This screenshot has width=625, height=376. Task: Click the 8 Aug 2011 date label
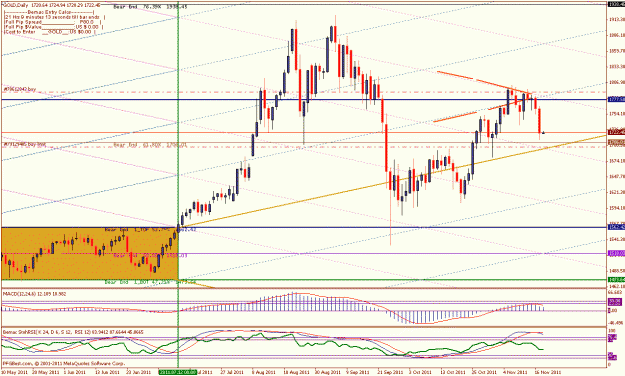point(264,372)
